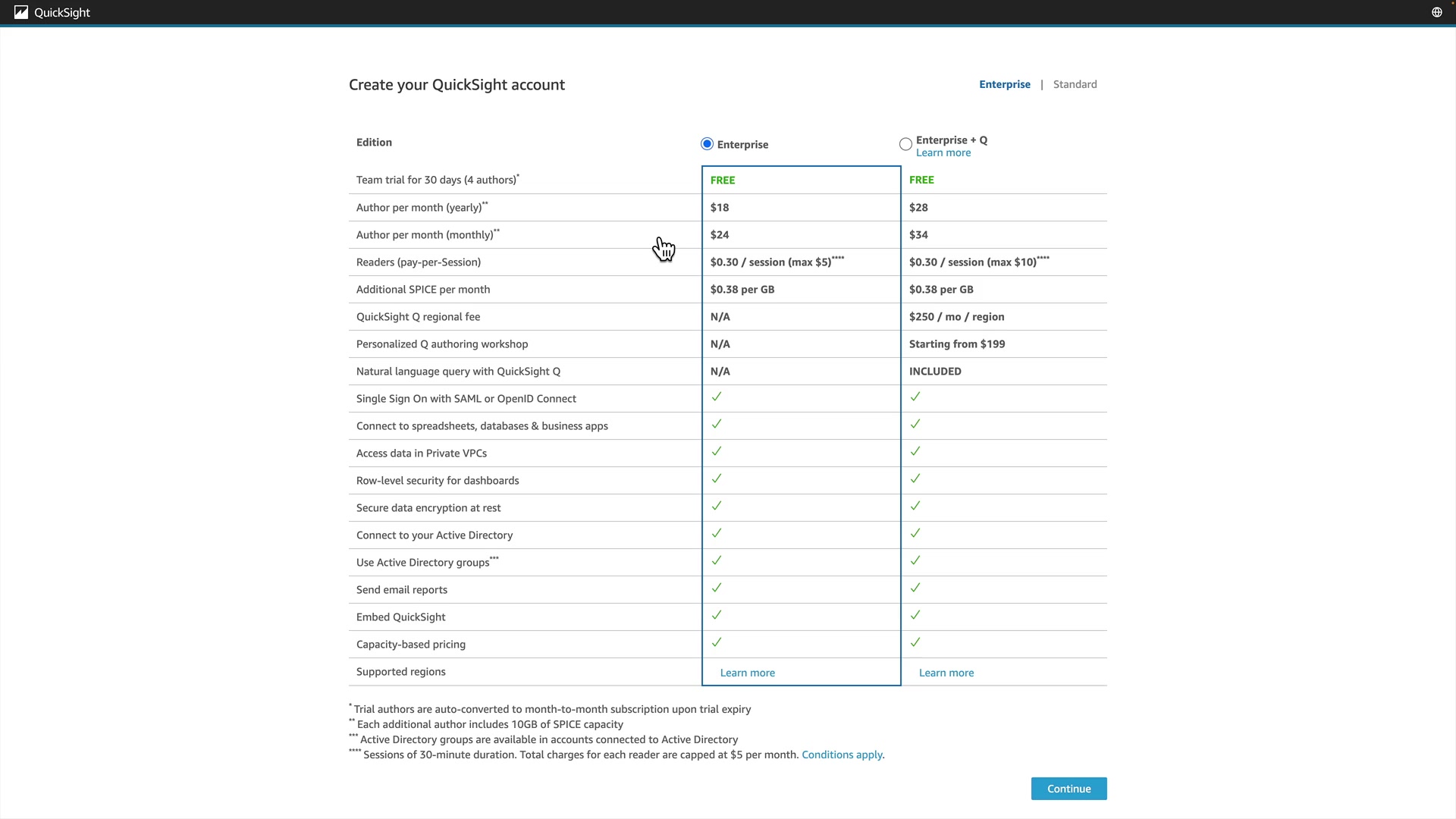
Task: Click the QuickSight logo icon
Action: pyautogui.click(x=21, y=12)
